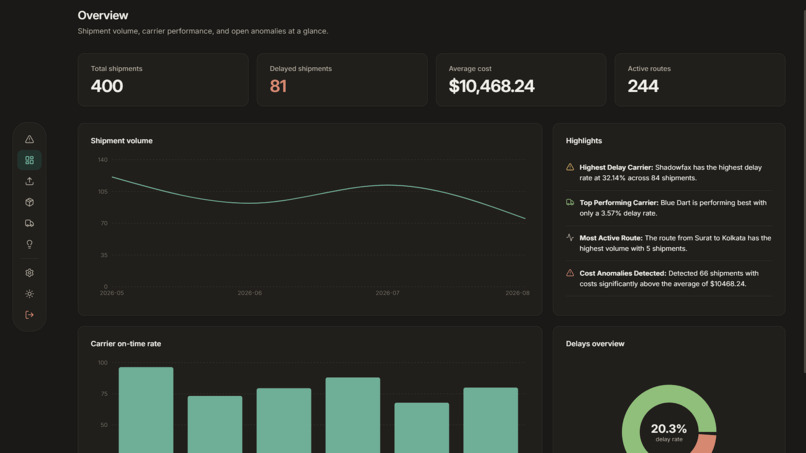
Task: Open the truck carriers icon in sidebar
Action: point(29,223)
